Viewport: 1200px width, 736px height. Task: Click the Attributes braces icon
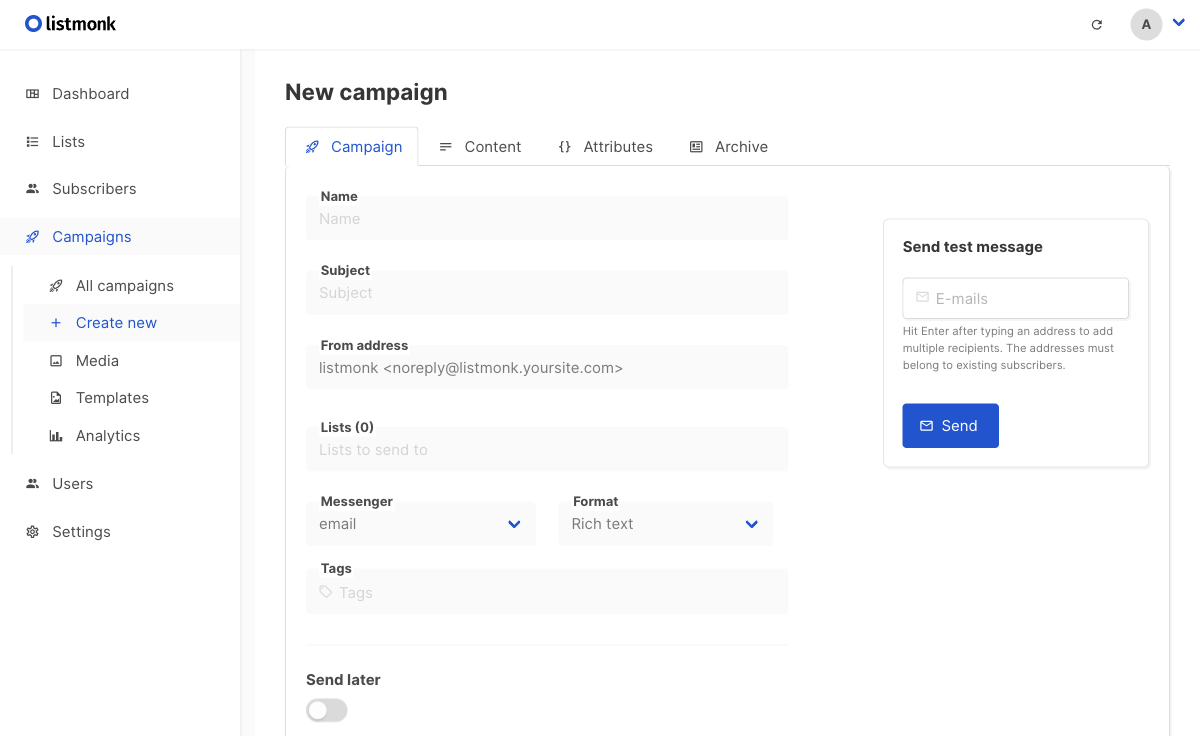tap(565, 147)
